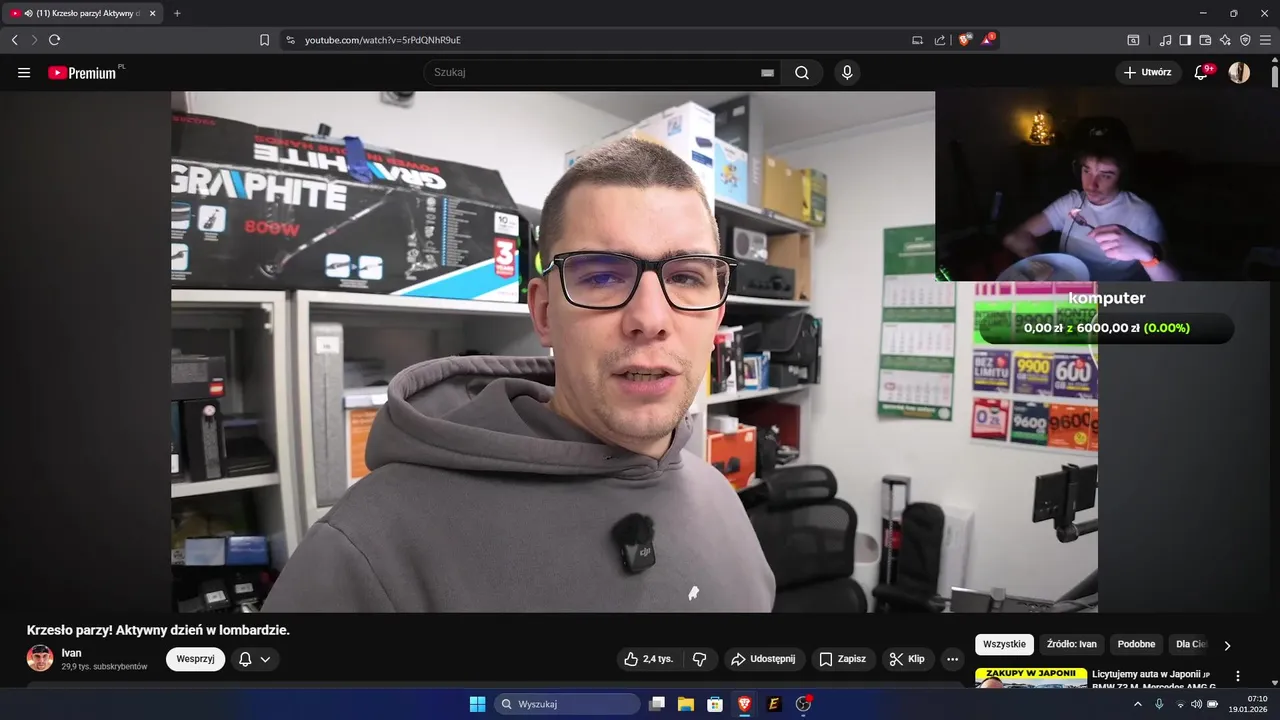Open the volume icon in system tray
Screen dimensions: 1280x720
pos(1196,704)
